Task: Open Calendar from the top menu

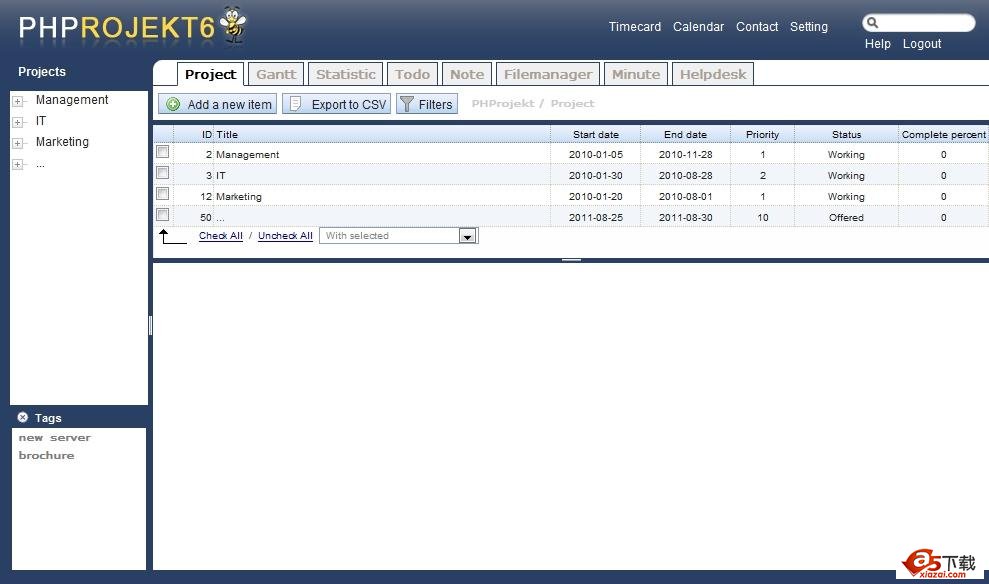Action: 698,26
